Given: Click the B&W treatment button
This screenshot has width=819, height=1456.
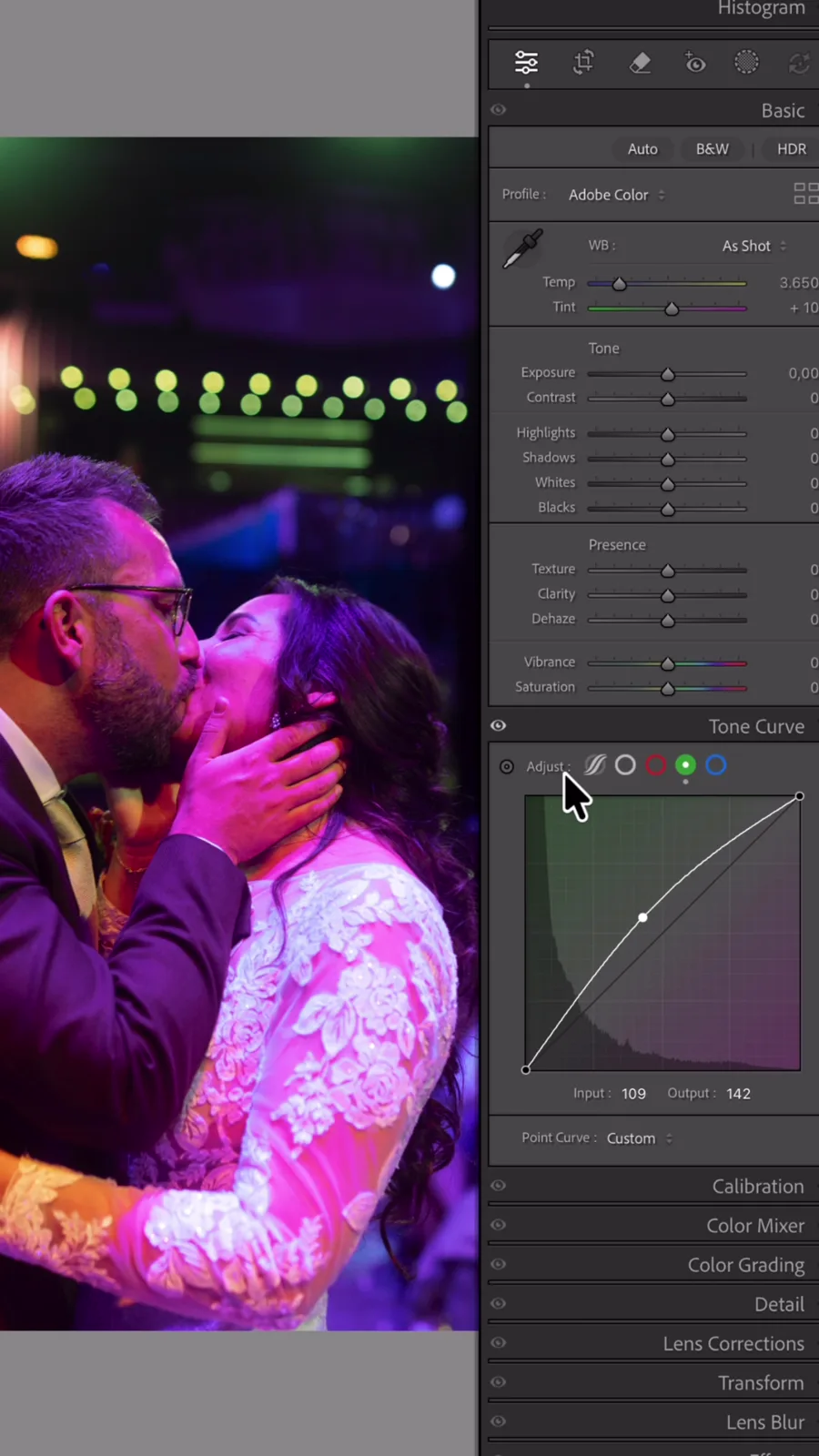Looking at the screenshot, I should [713, 149].
